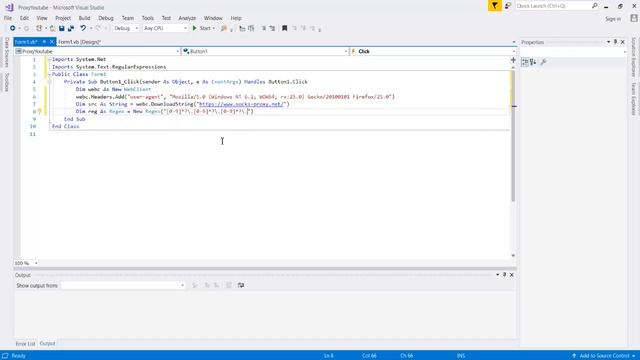
Task: Click the Ready status text
Action: (18, 356)
